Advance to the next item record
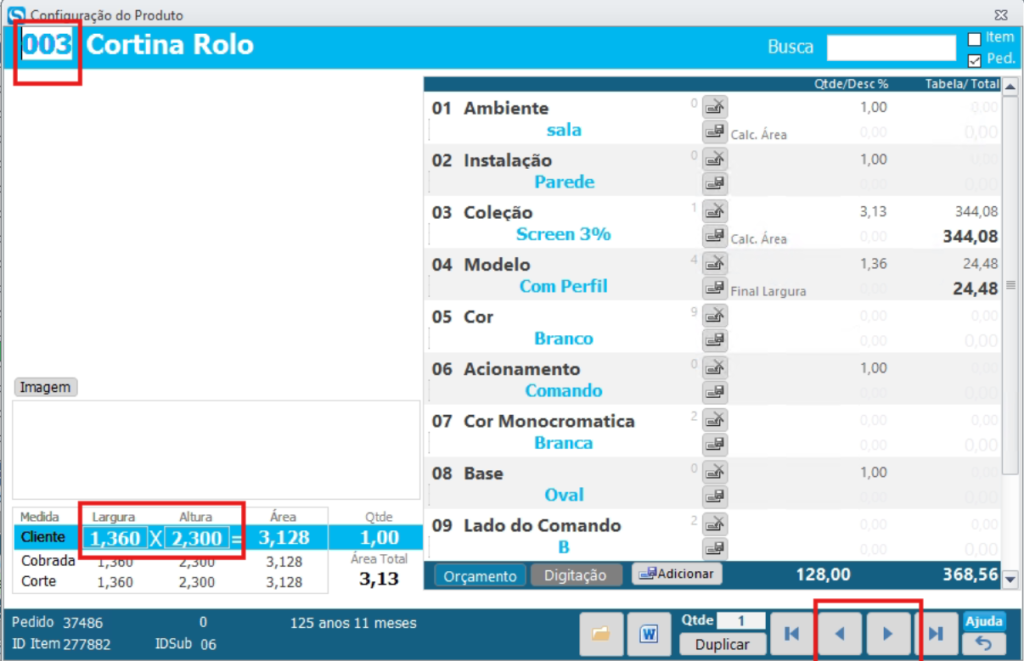Screen dimensions: 1024x661 [x=887, y=633]
